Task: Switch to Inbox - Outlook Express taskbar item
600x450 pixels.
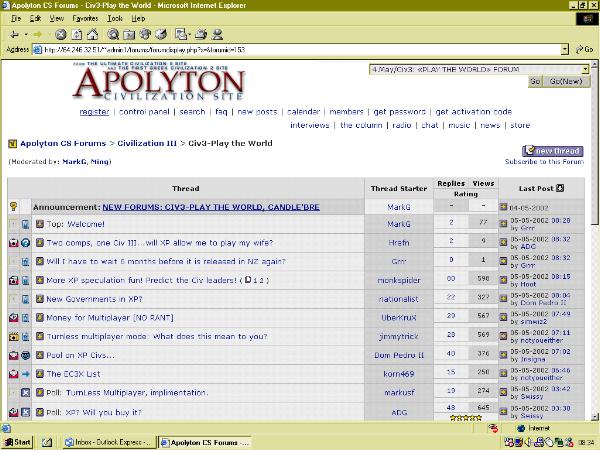Action: (x=109, y=442)
